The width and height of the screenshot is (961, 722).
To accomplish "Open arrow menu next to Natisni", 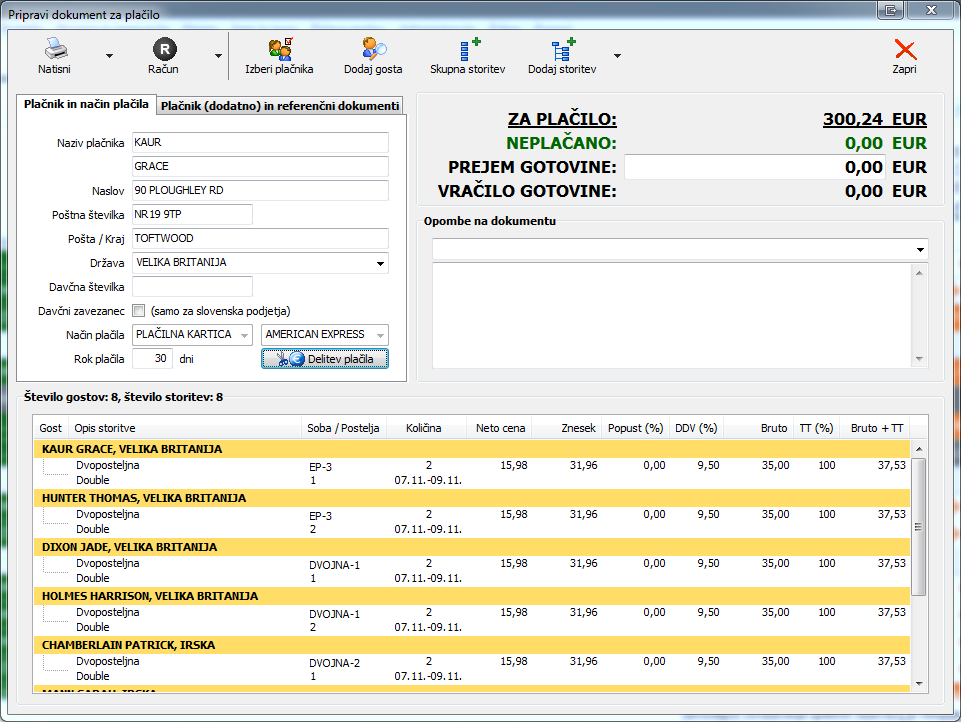I will [110, 56].
